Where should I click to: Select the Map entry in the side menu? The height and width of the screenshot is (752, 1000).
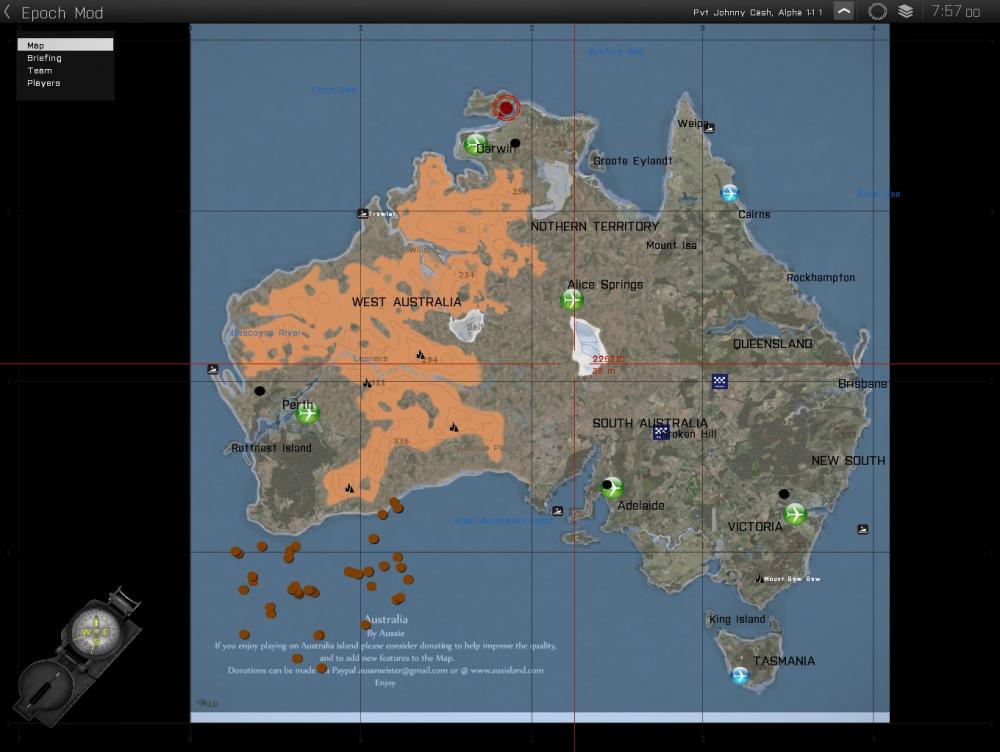[x=65, y=45]
